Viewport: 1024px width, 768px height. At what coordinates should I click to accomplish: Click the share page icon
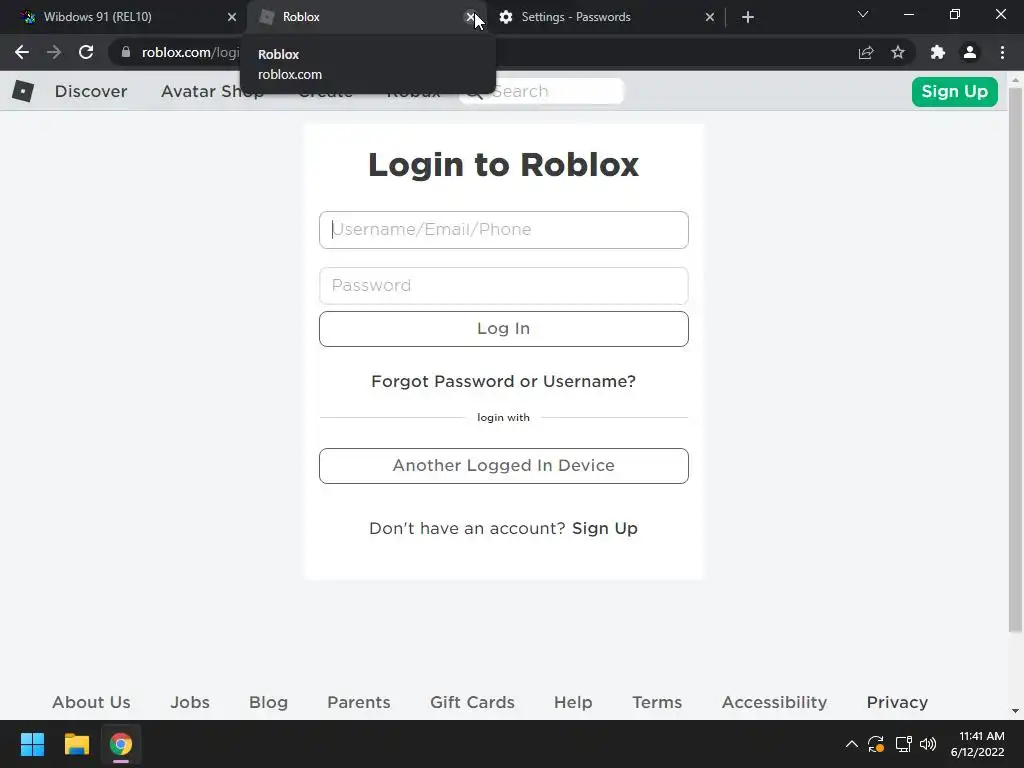(x=866, y=52)
